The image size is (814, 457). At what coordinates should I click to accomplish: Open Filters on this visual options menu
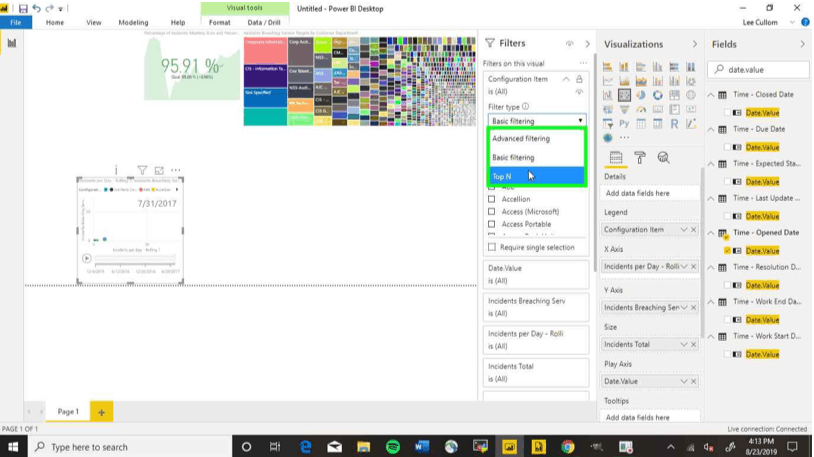pos(584,63)
